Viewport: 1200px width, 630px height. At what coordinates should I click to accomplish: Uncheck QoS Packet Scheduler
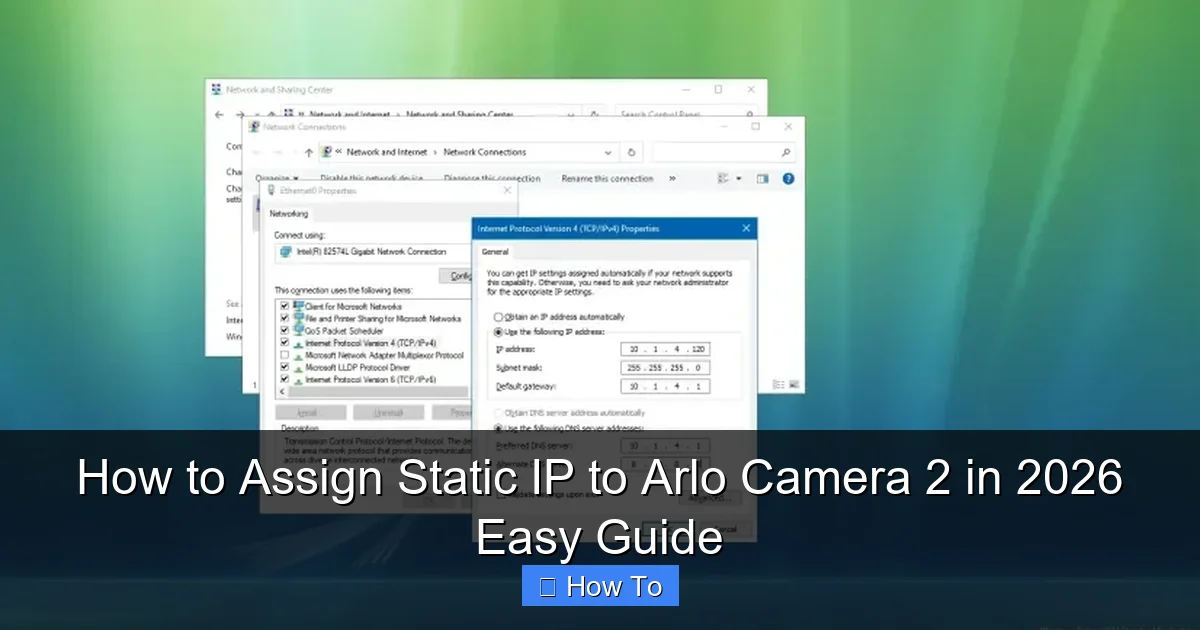(283, 329)
